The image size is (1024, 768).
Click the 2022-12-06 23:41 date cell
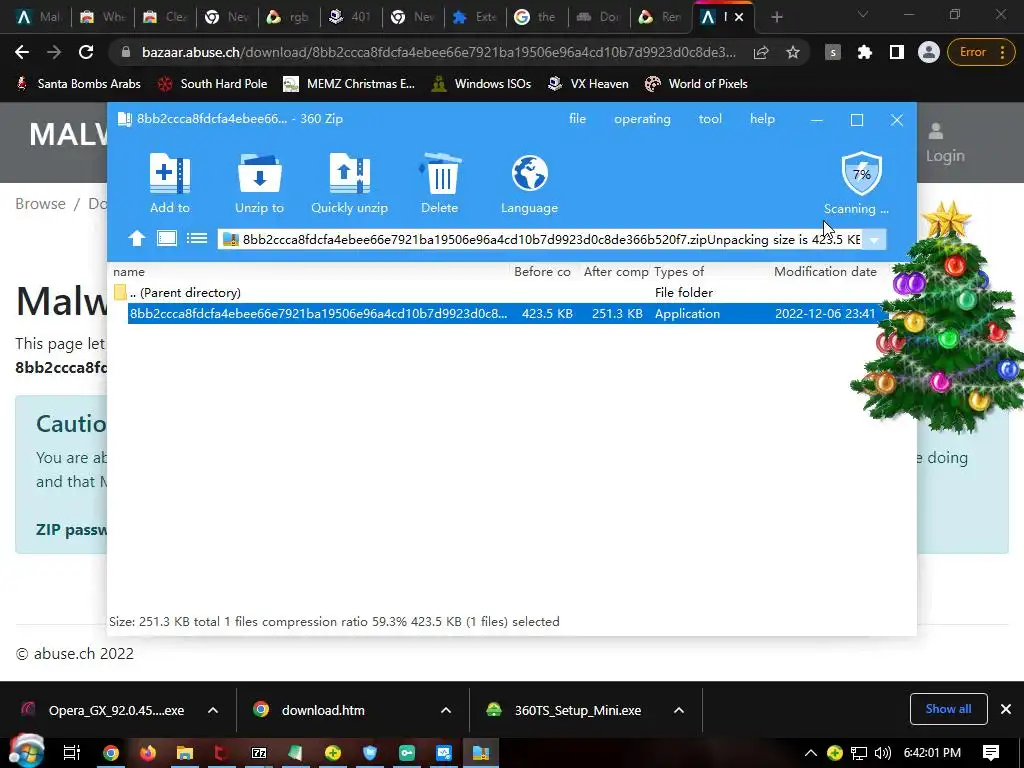[825, 313]
